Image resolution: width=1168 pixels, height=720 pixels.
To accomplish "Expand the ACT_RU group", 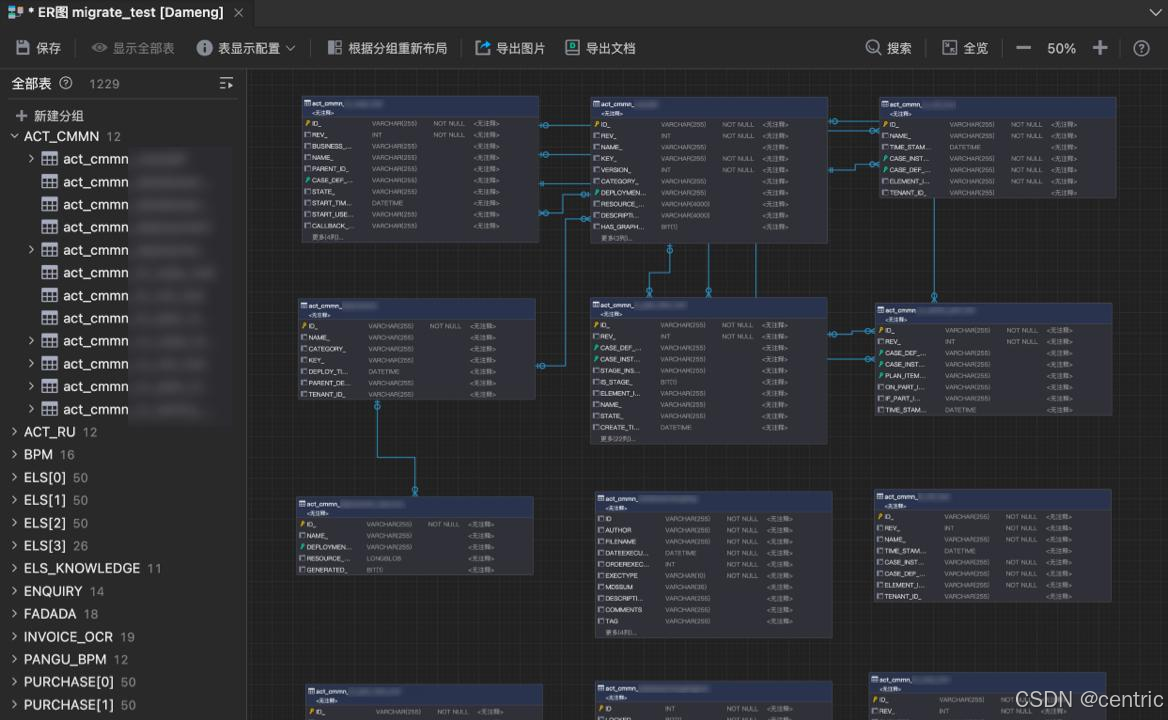I will tap(16, 431).
